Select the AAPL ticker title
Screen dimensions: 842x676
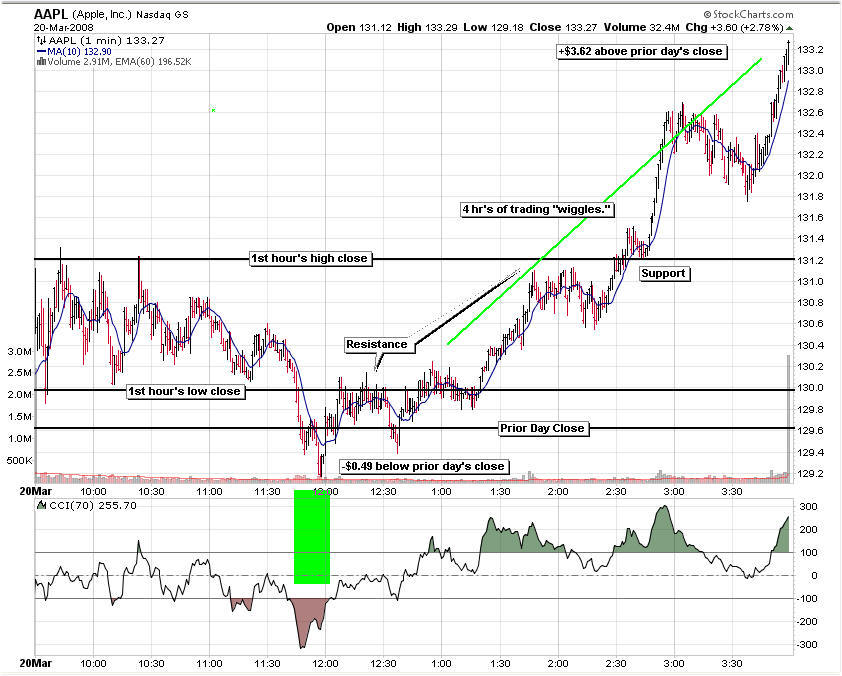click(x=51, y=14)
